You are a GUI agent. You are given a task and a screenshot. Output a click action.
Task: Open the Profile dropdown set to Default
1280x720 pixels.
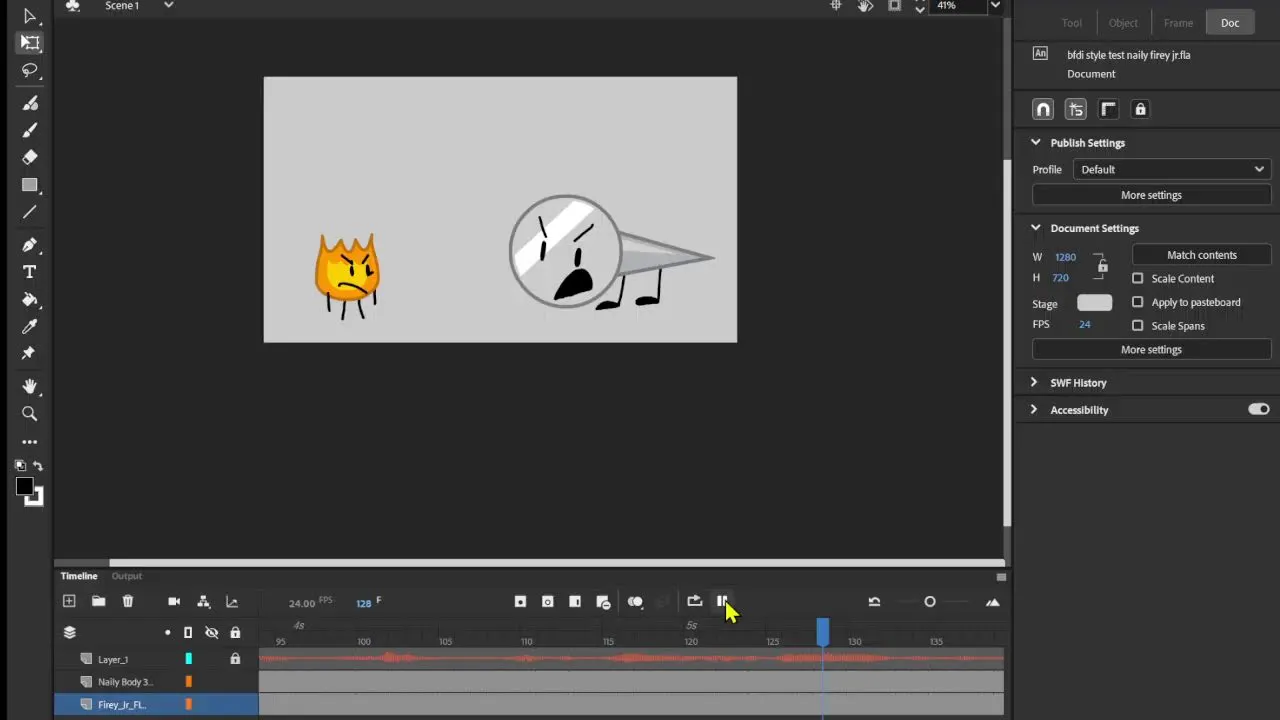click(1171, 169)
